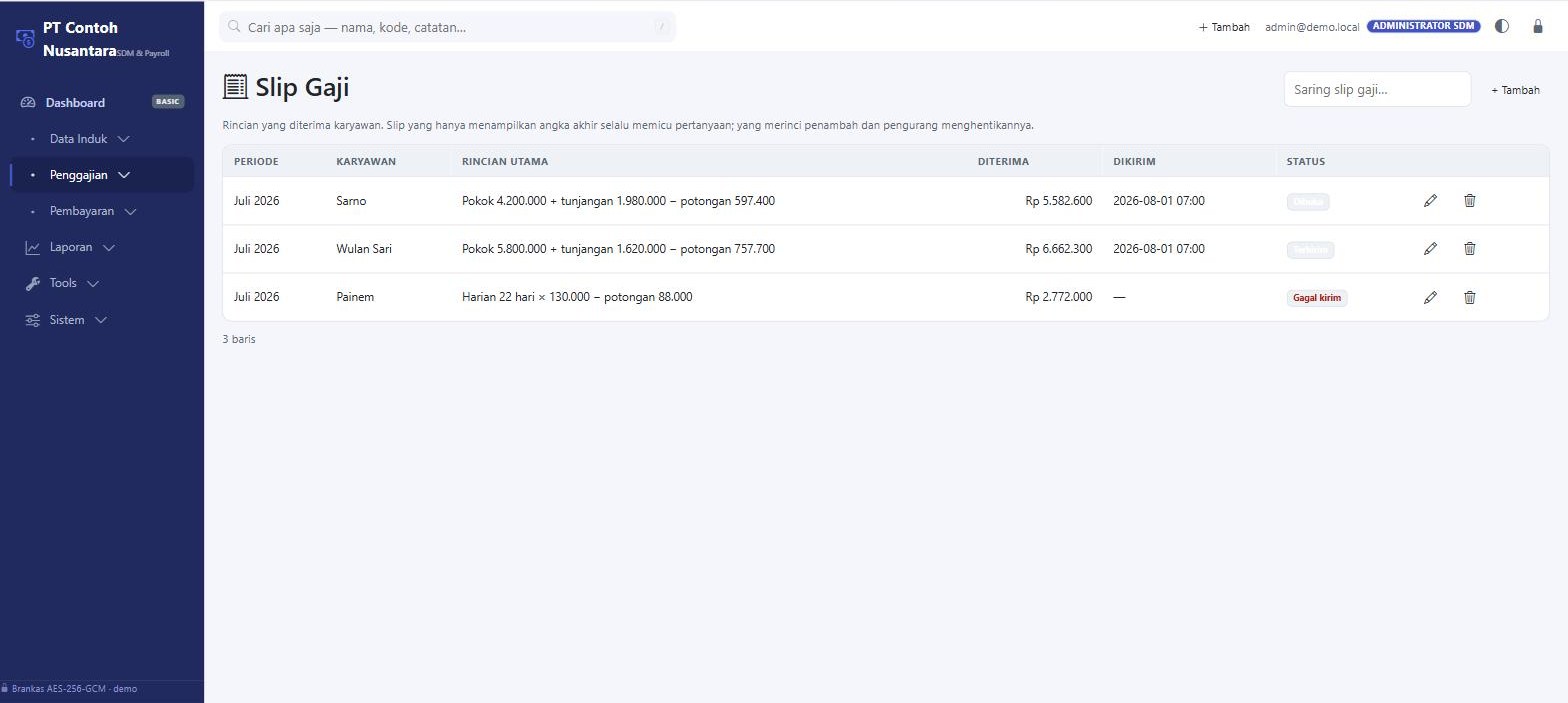Delete Wulan Sari's slip using trash icon
This screenshot has width=1568, height=703.
click(x=1469, y=249)
